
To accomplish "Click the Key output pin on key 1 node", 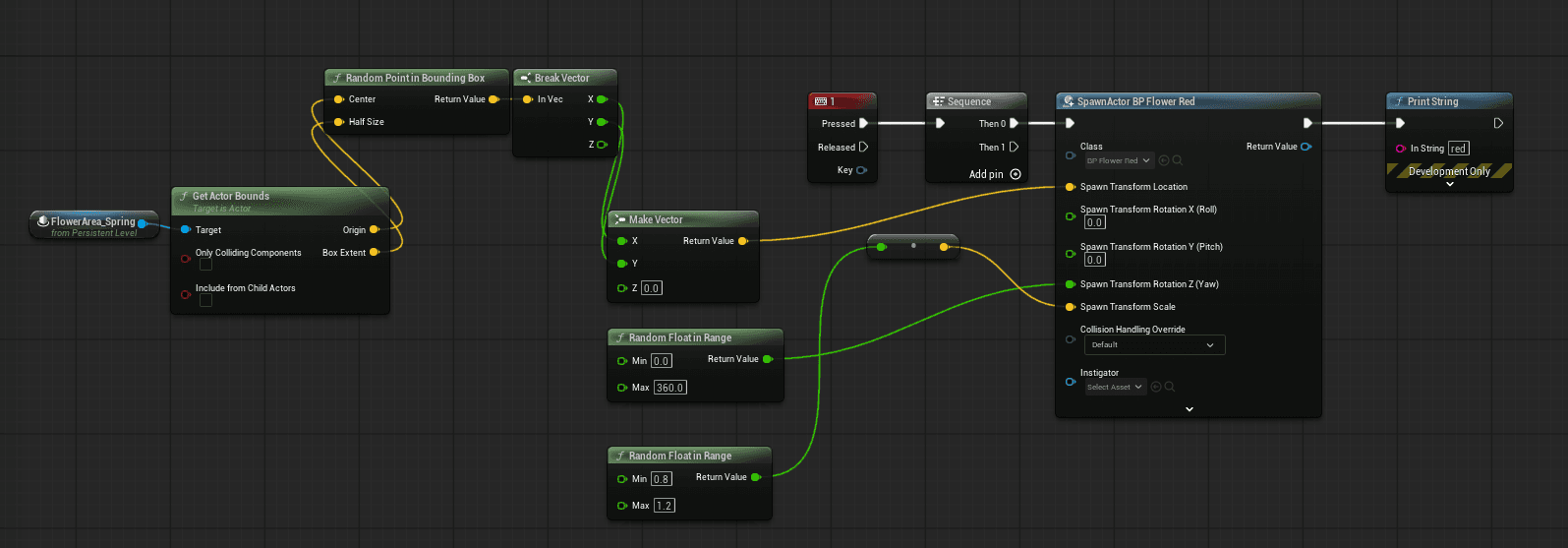I will pos(861,170).
